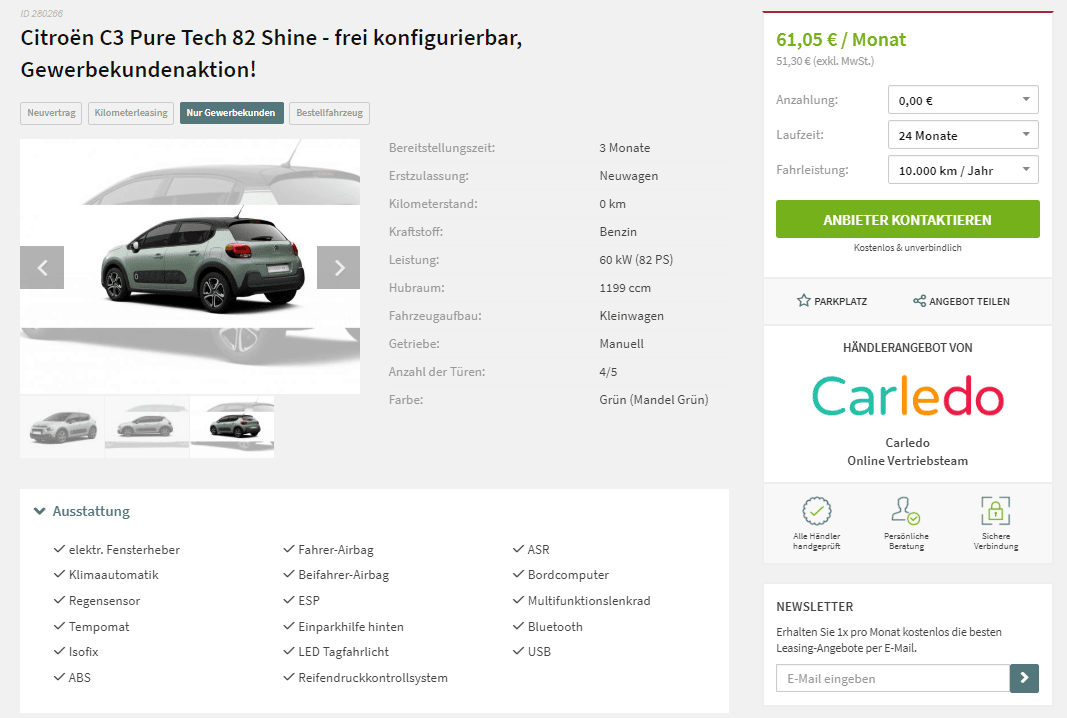
Task: Select the Neuvertrag tag
Action: (52, 113)
